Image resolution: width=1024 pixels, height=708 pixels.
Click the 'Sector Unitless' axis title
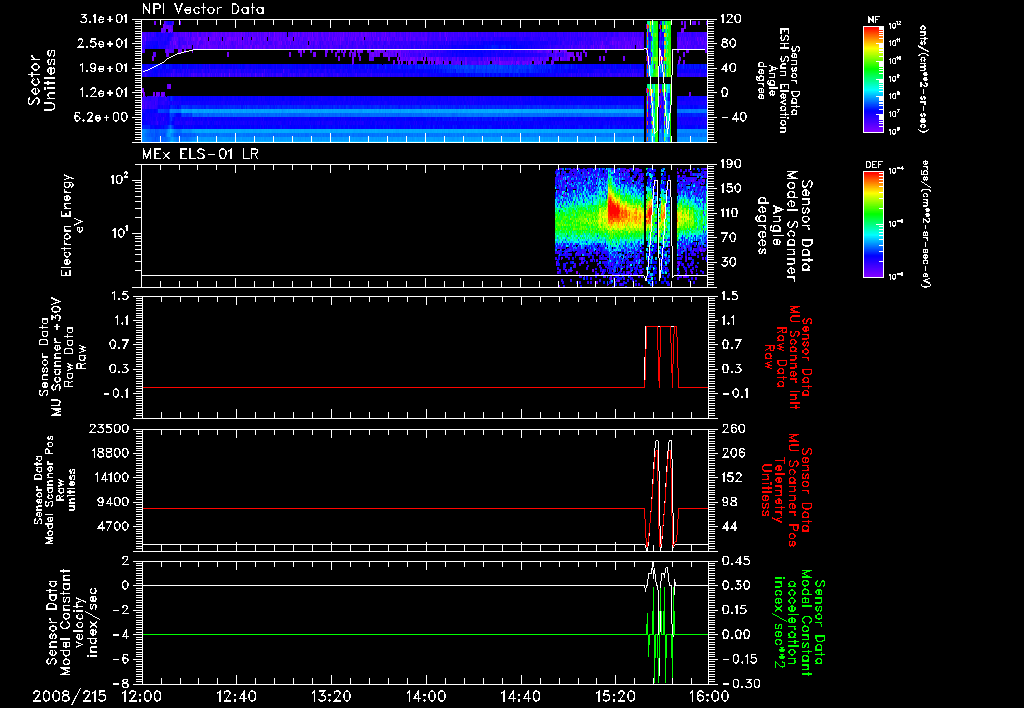pos(42,80)
